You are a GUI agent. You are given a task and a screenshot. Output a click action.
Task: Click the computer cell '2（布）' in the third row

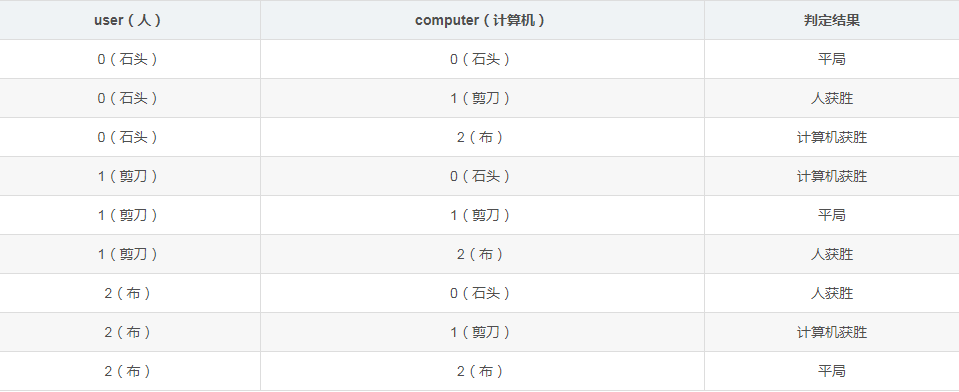482,138
